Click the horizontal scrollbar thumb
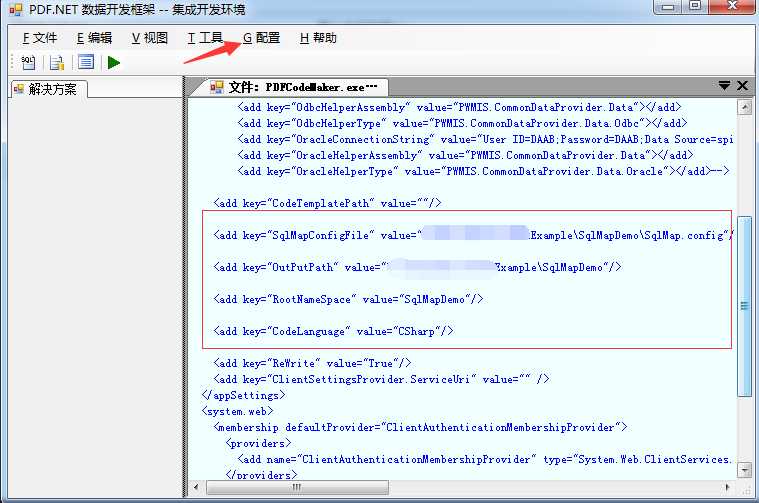759x503 pixels. (297, 487)
